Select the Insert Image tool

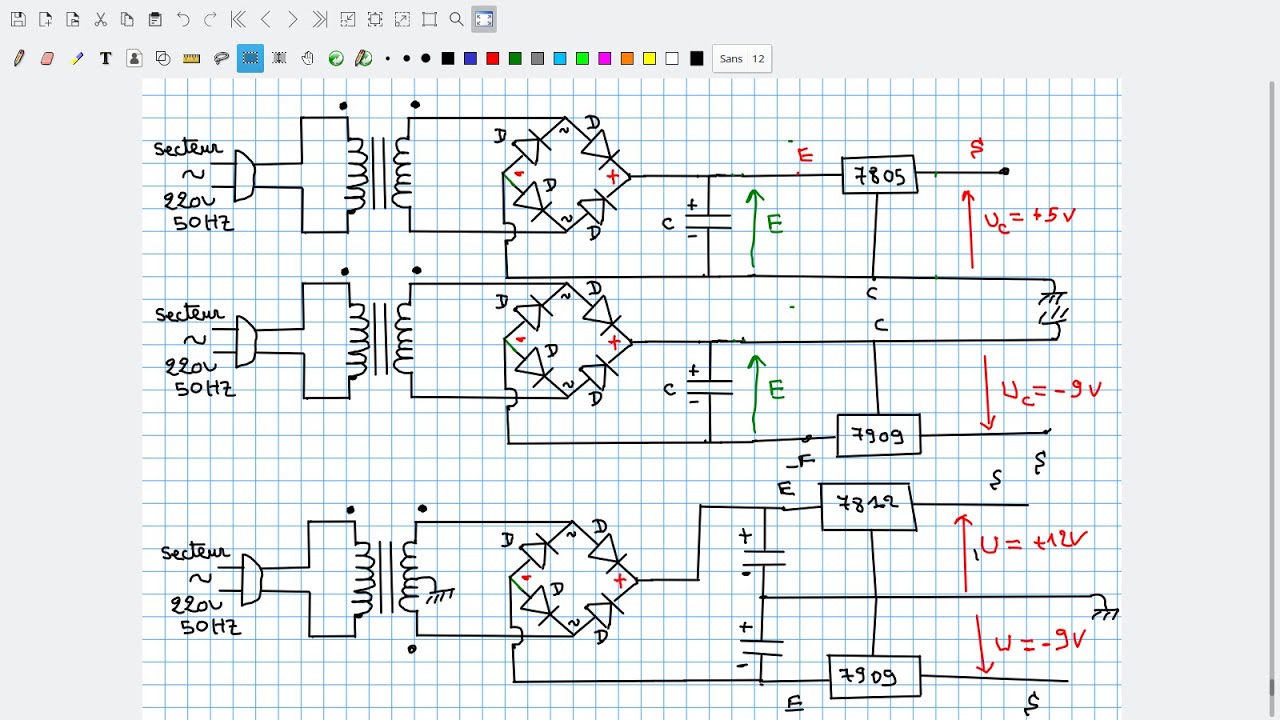coord(134,58)
